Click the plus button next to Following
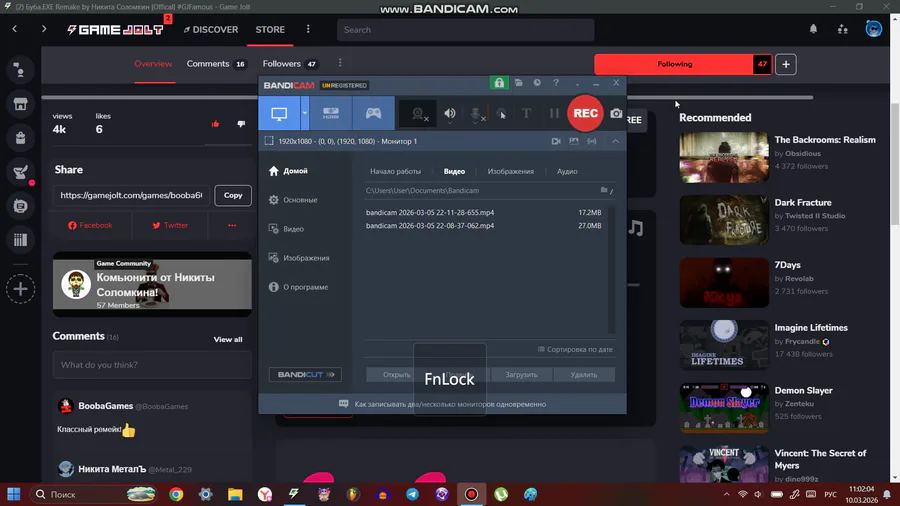 tap(786, 64)
